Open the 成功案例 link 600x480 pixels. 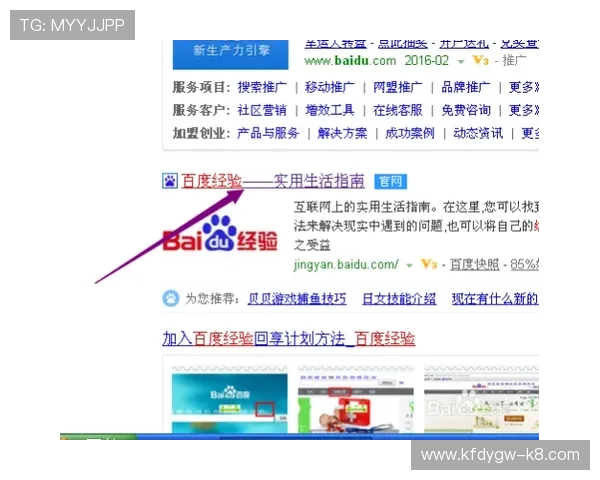coord(410,133)
